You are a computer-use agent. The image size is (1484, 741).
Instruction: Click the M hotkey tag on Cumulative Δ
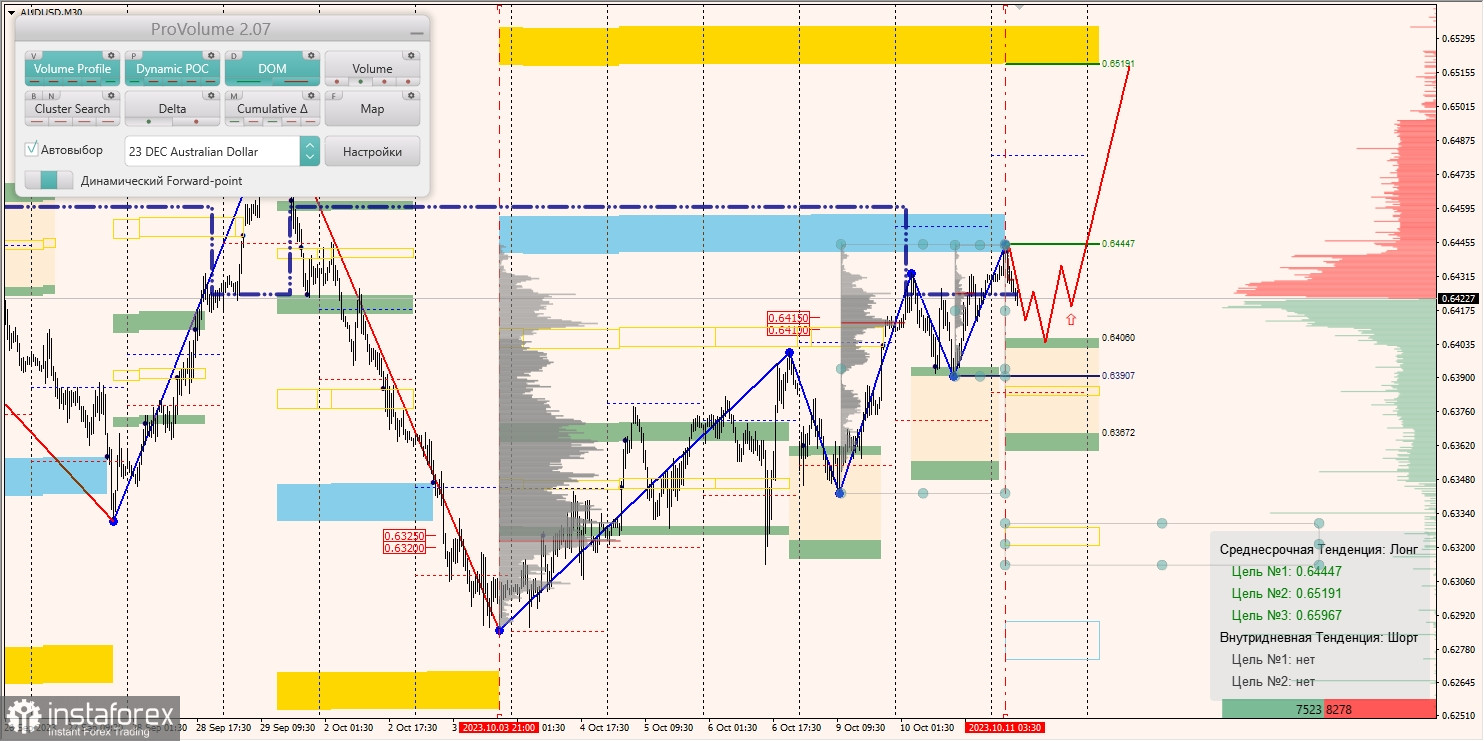tap(234, 96)
